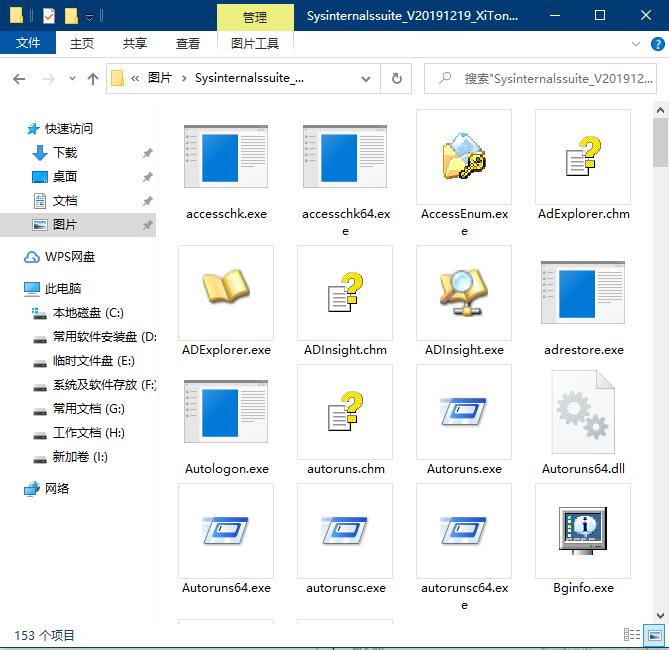
Task: Open 下载 in the sidebar
Action: [x=65, y=152]
